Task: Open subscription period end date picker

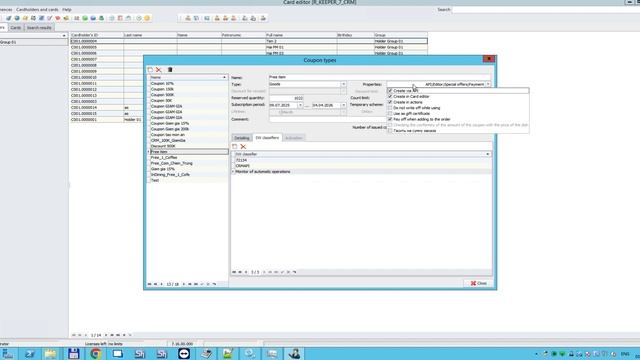Action: point(343,105)
